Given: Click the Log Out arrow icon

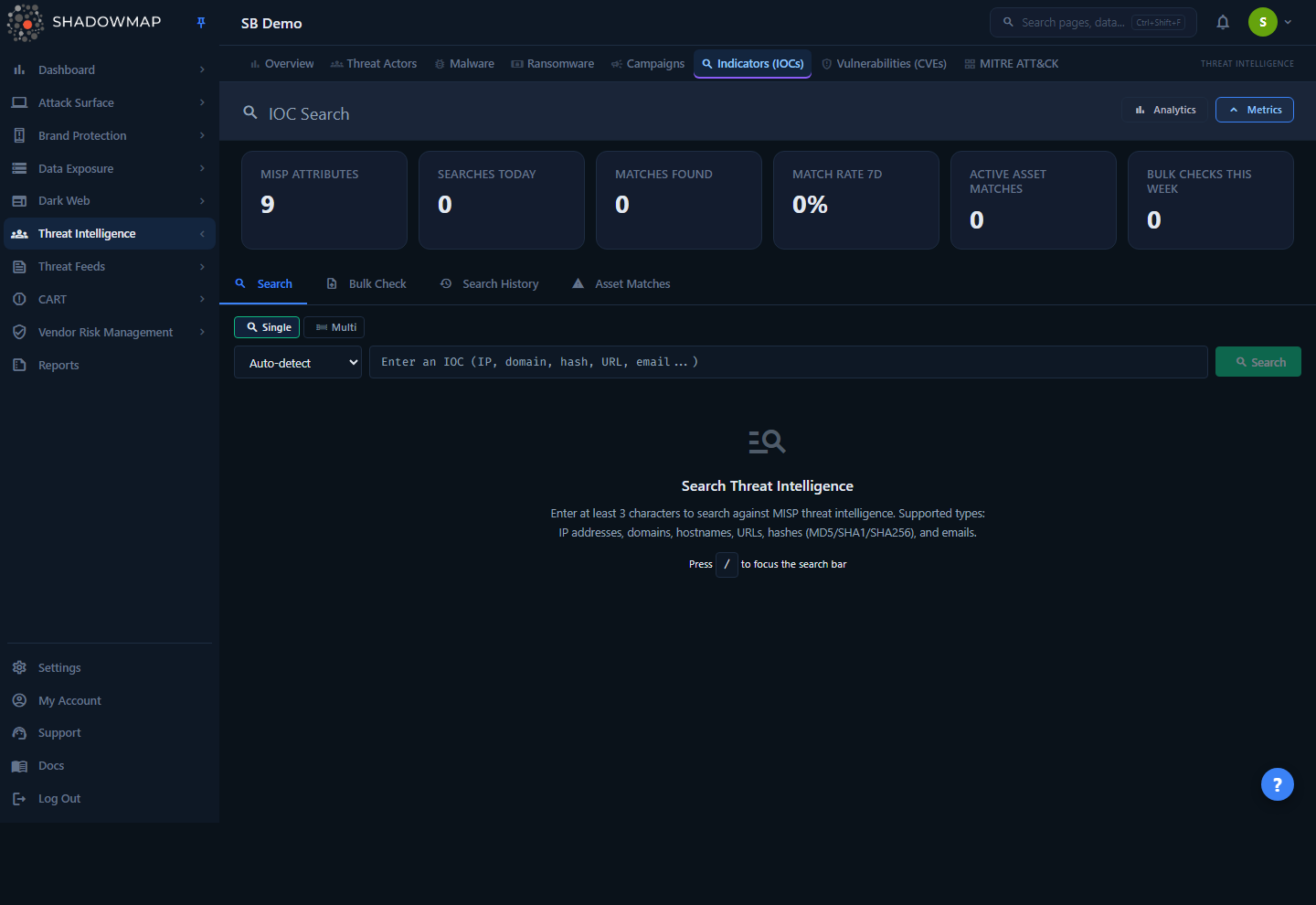Looking at the screenshot, I should 19,799.
